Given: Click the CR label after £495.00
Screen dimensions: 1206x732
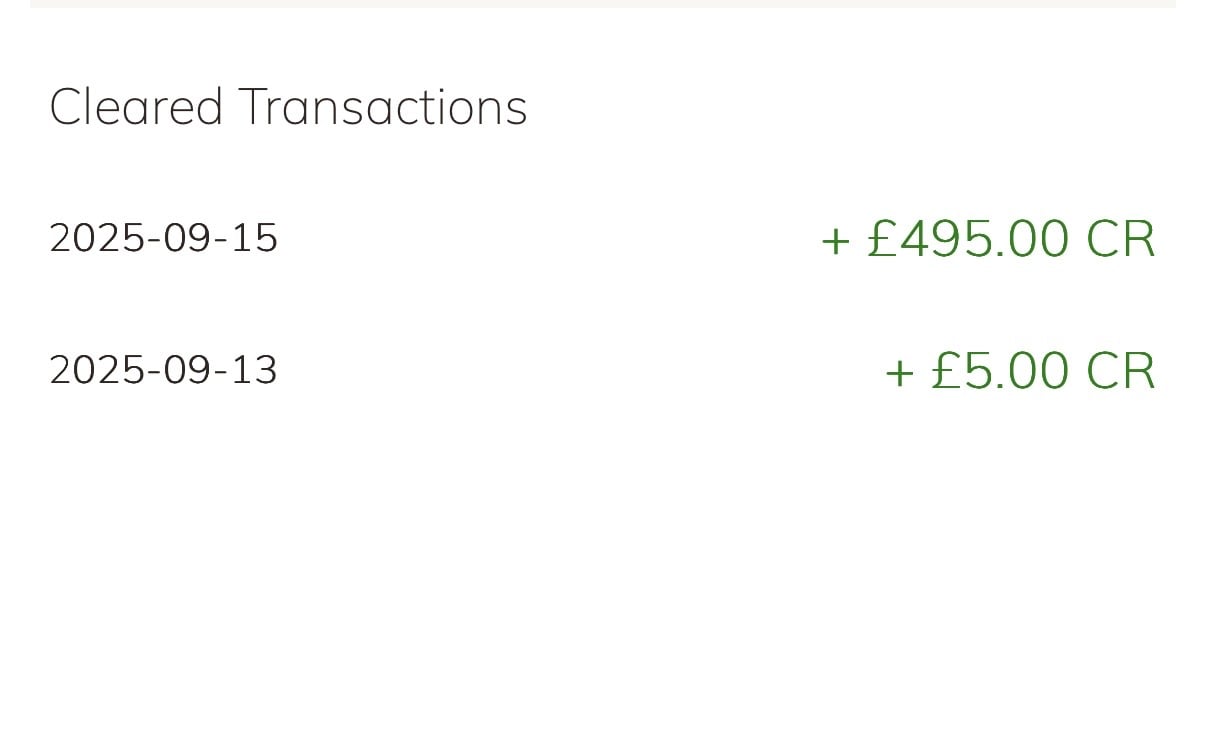Looking at the screenshot, I should (1121, 240).
